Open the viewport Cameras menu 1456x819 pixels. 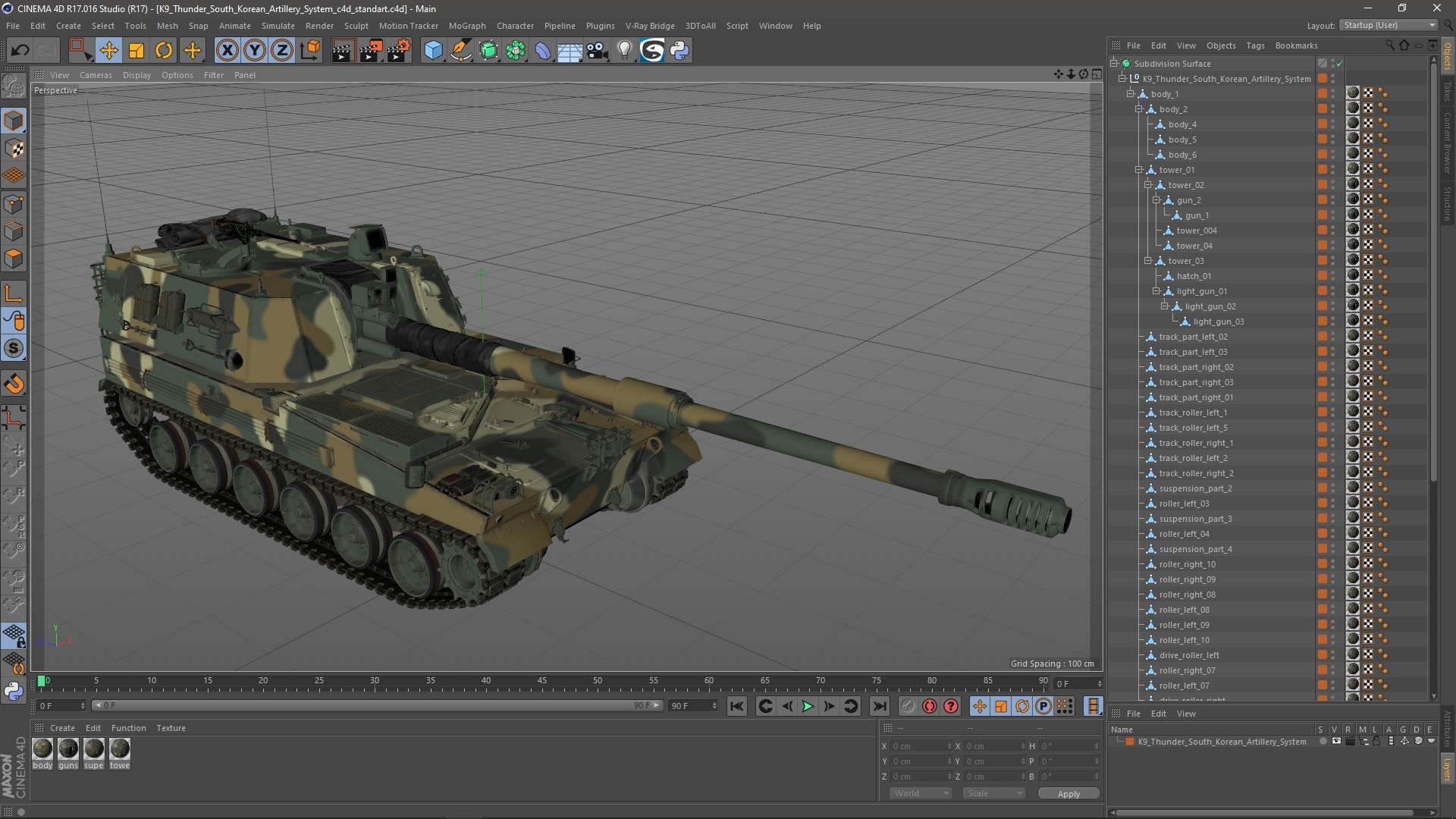pos(96,75)
